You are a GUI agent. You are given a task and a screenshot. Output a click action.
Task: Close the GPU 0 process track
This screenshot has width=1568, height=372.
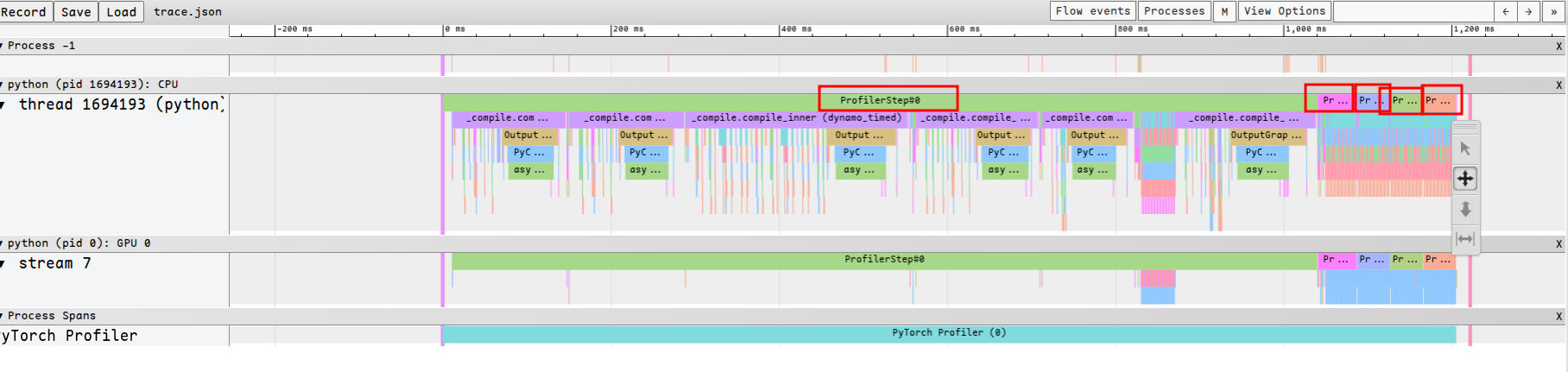(1559, 244)
